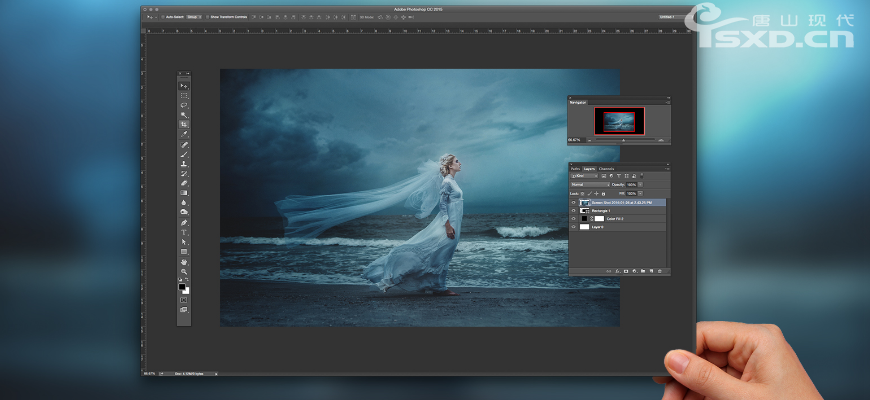Image resolution: width=870 pixels, height=400 pixels.
Task: Click the Navigator preview thumbnail
Action: click(x=619, y=121)
